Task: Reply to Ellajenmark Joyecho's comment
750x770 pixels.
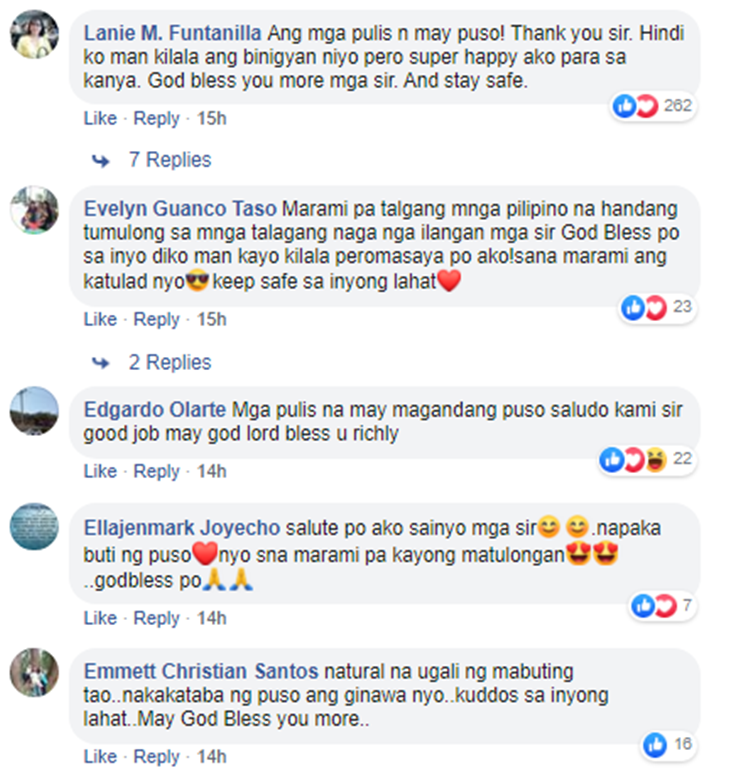Action: tap(157, 618)
